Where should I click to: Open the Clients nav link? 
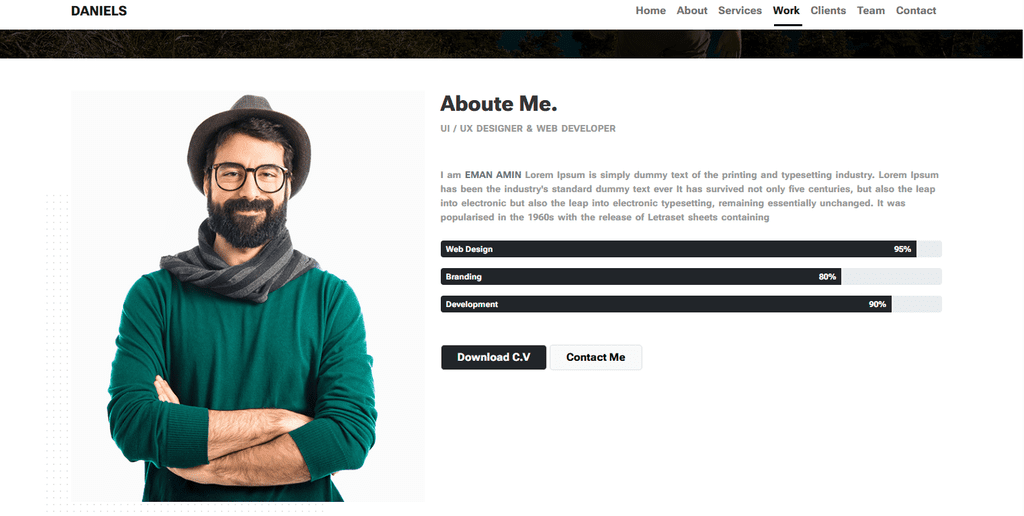828,10
